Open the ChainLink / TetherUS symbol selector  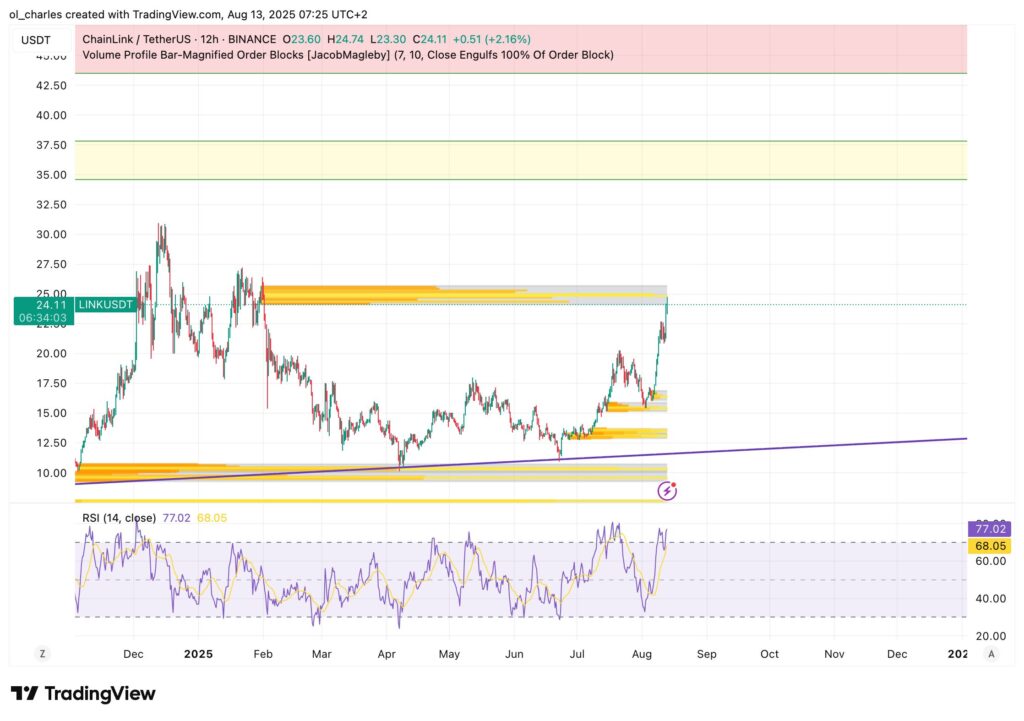pos(137,39)
